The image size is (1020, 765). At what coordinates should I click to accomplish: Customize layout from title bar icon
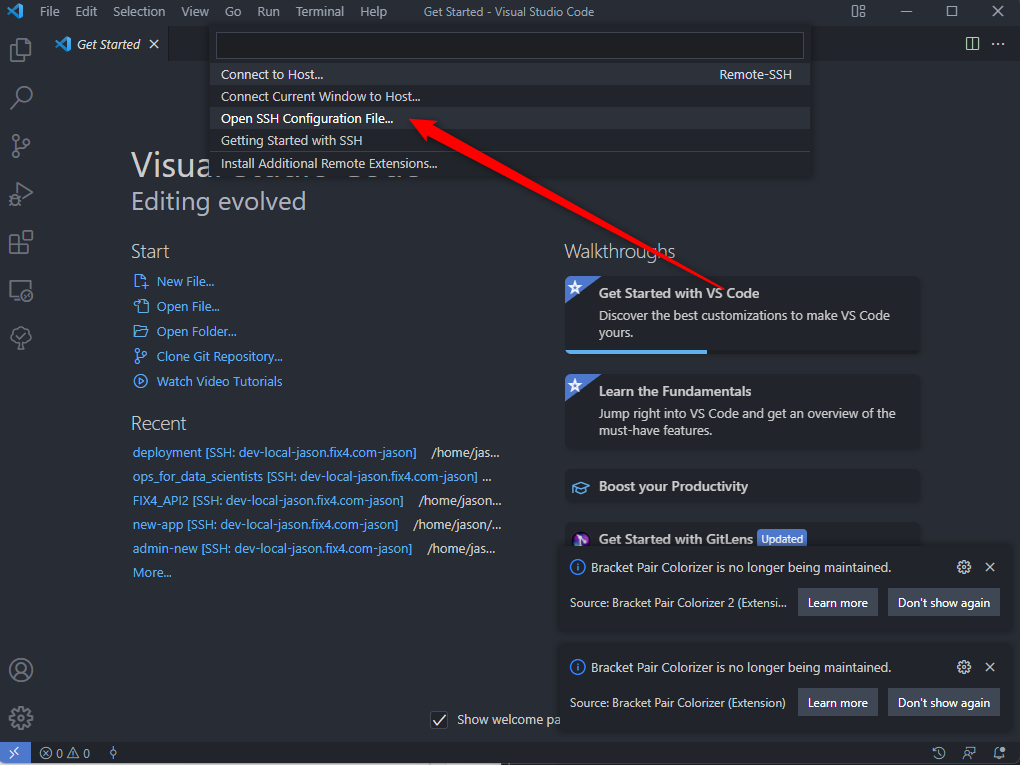[859, 11]
